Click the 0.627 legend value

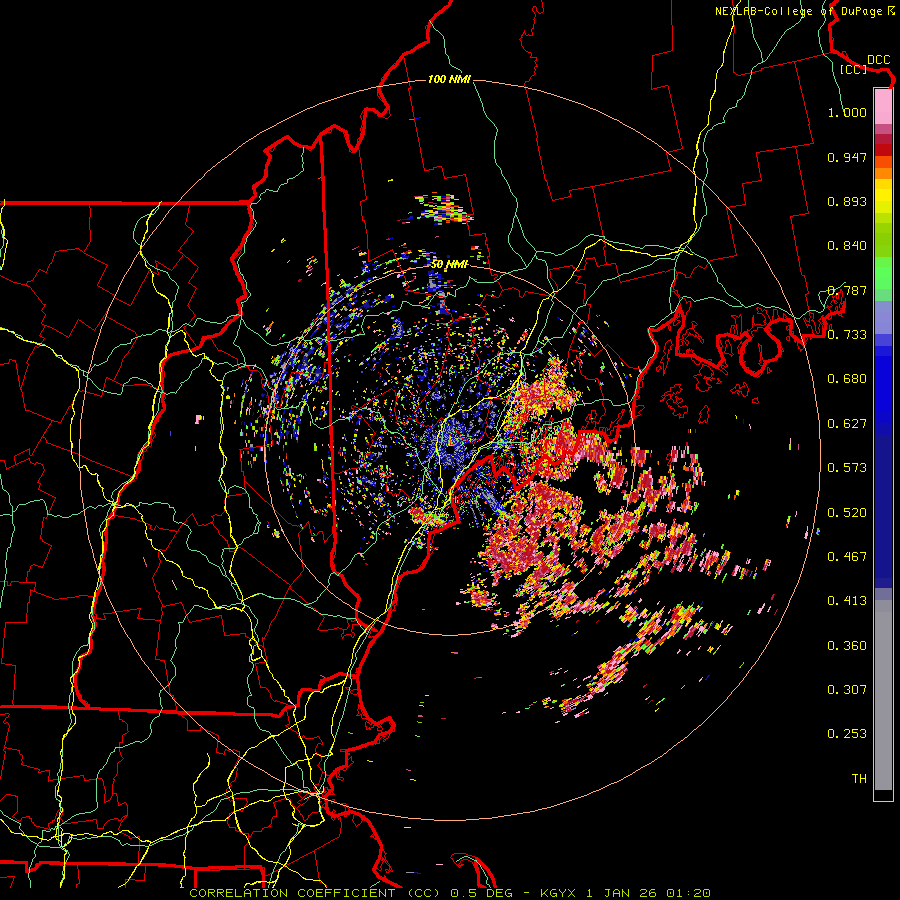[847, 424]
